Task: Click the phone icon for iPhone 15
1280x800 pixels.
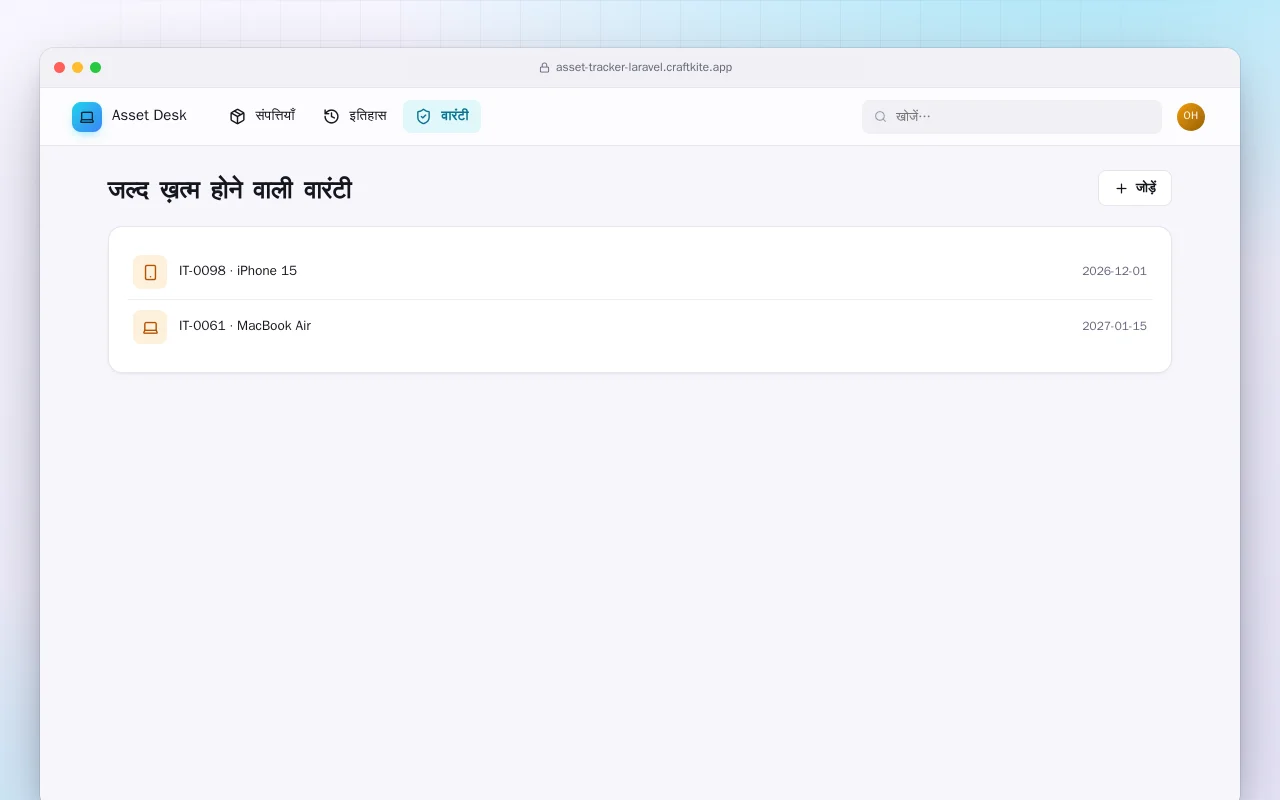Action: click(x=150, y=272)
